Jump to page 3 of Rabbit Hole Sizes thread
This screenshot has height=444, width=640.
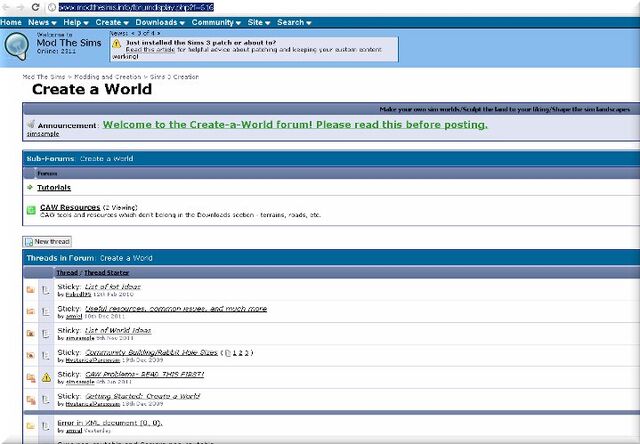pyautogui.click(x=247, y=353)
